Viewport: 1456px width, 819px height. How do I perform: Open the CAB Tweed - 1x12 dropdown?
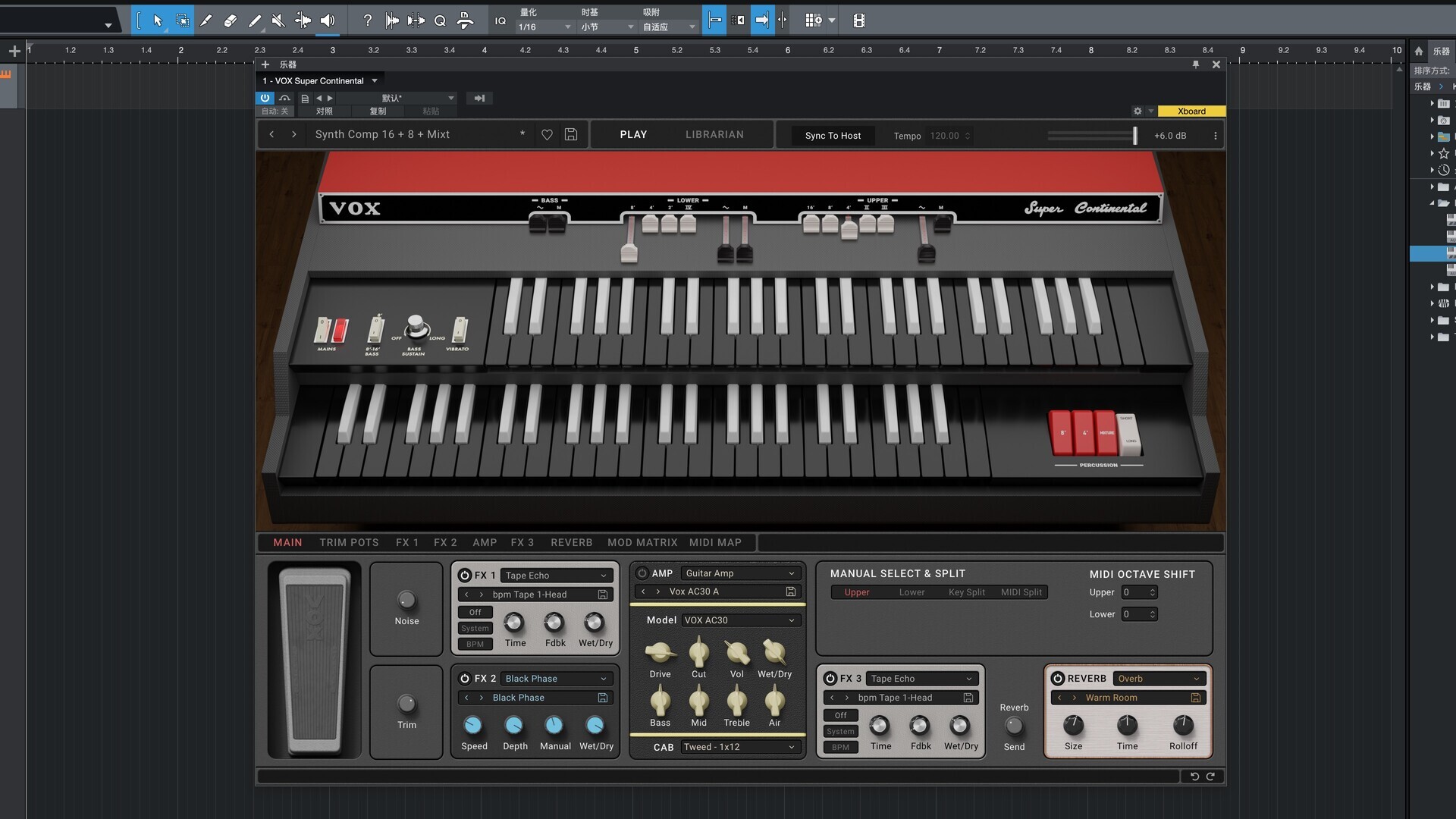point(739,747)
